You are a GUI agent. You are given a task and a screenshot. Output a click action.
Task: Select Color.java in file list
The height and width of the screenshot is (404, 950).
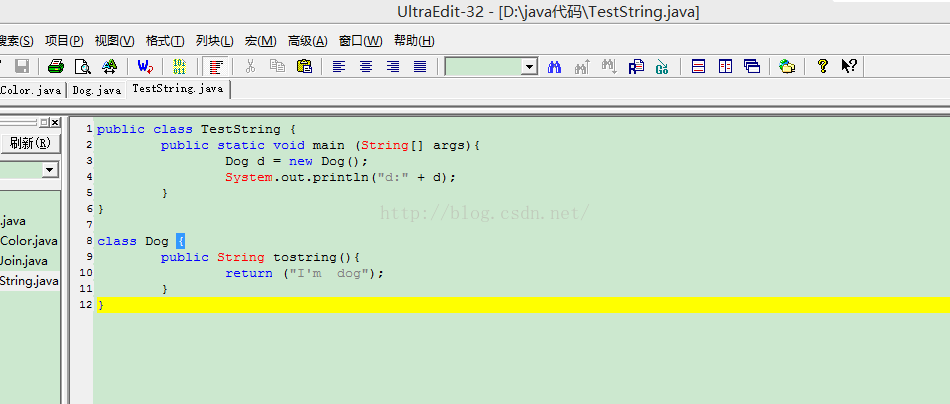(29, 241)
